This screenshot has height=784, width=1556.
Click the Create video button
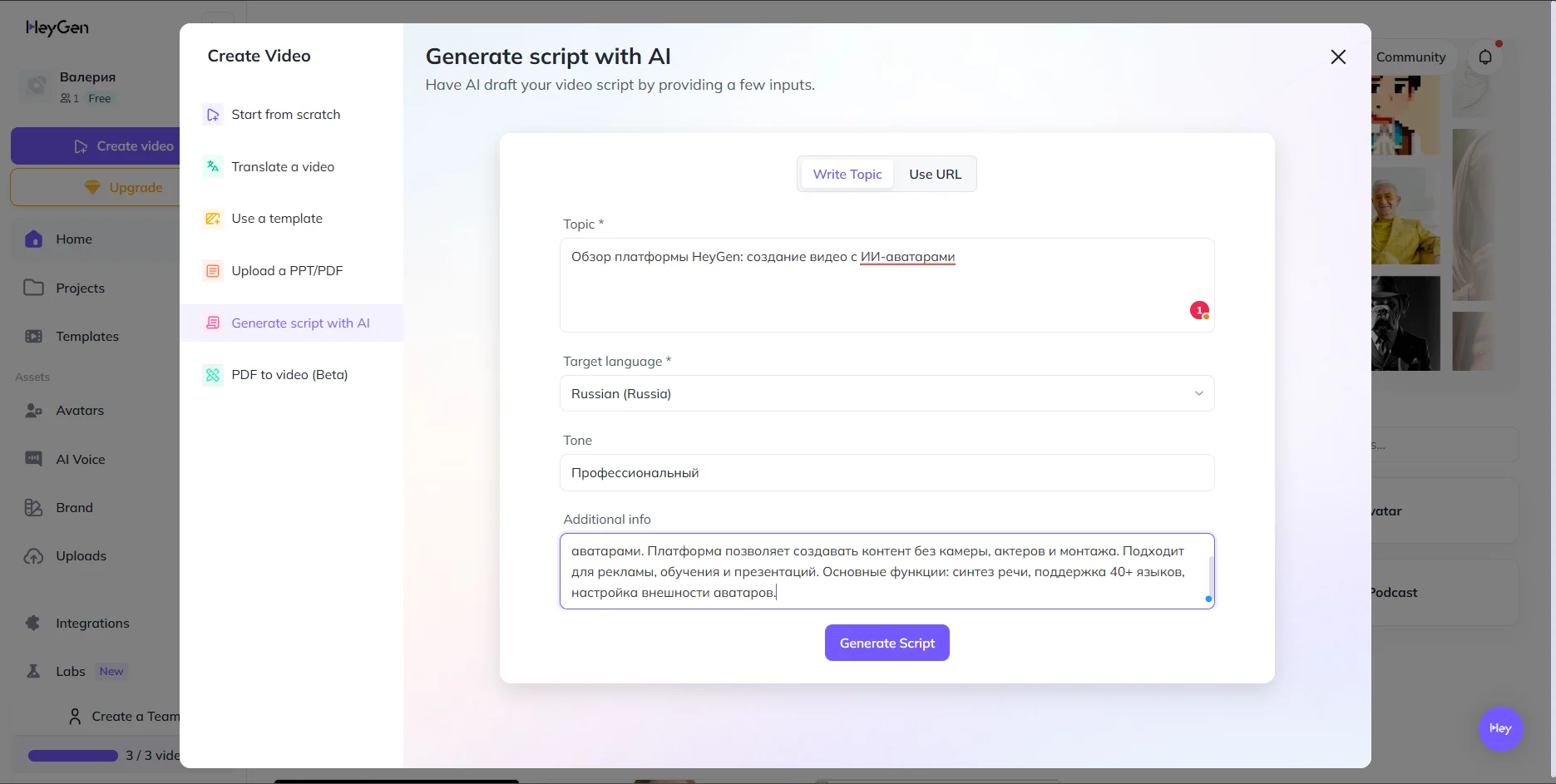96,146
